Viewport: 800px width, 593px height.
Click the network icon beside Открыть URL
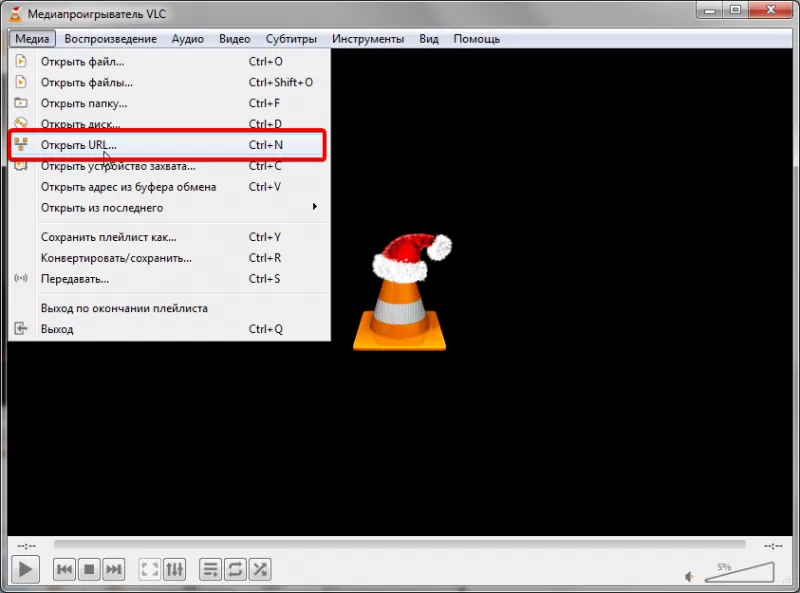pyautogui.click(x=21, y=144)
